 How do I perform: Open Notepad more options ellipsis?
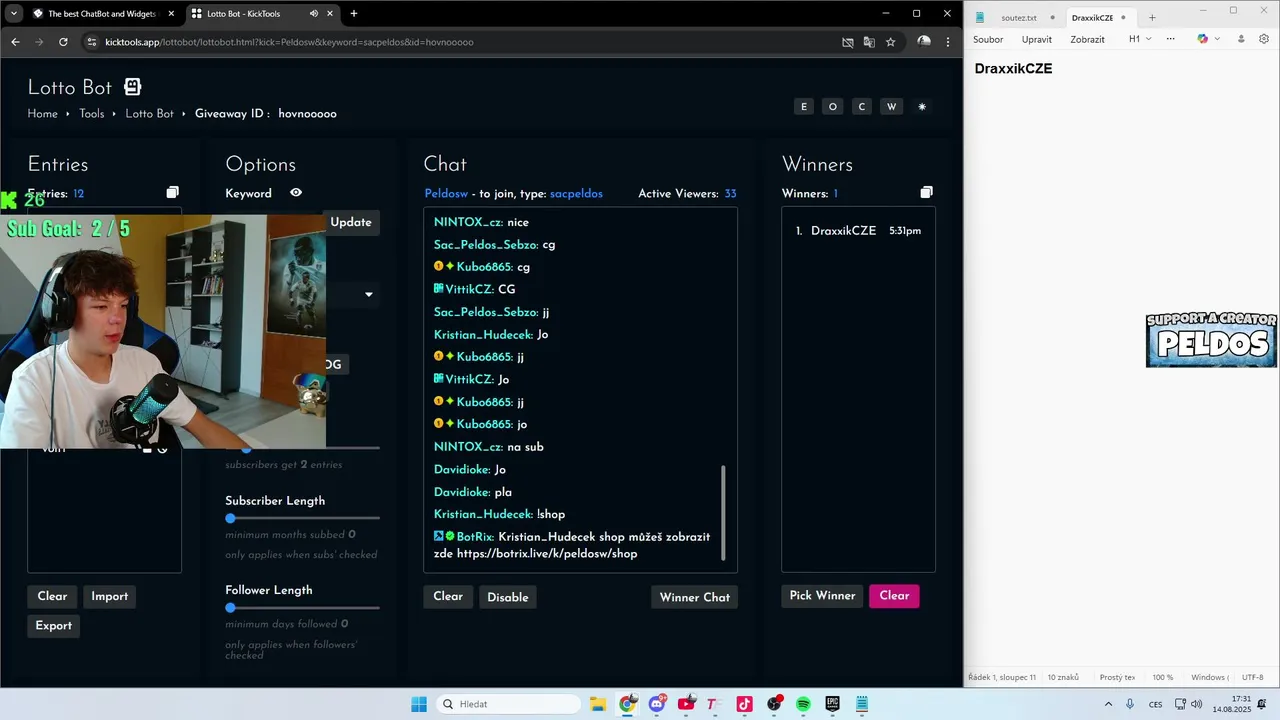(x=1170, y=40)
